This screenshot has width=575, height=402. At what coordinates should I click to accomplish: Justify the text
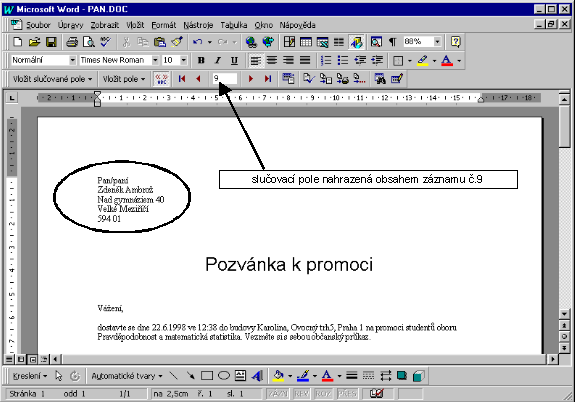[305, 60]
